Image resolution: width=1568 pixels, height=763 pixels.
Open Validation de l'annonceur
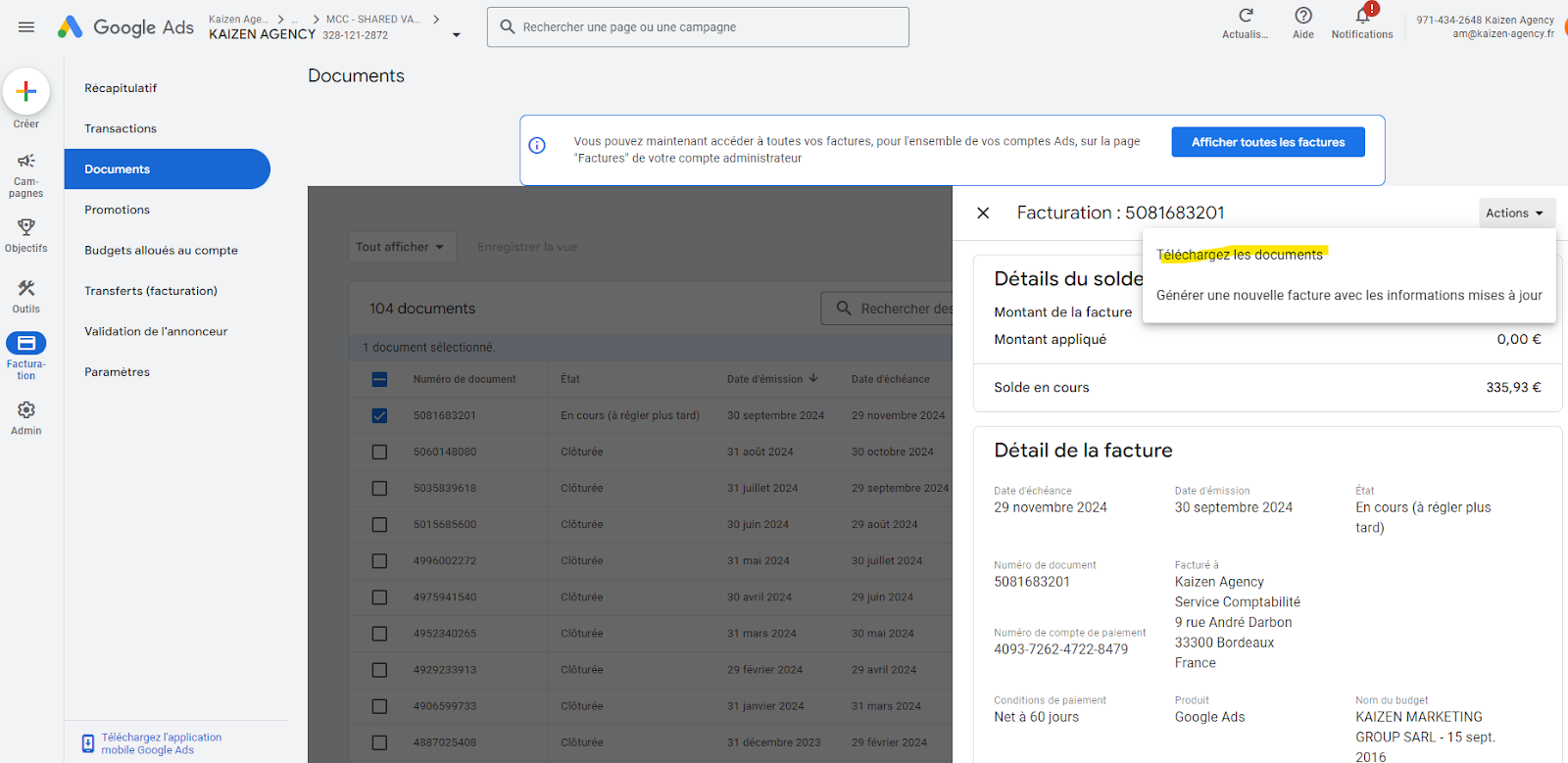[156, 331]
